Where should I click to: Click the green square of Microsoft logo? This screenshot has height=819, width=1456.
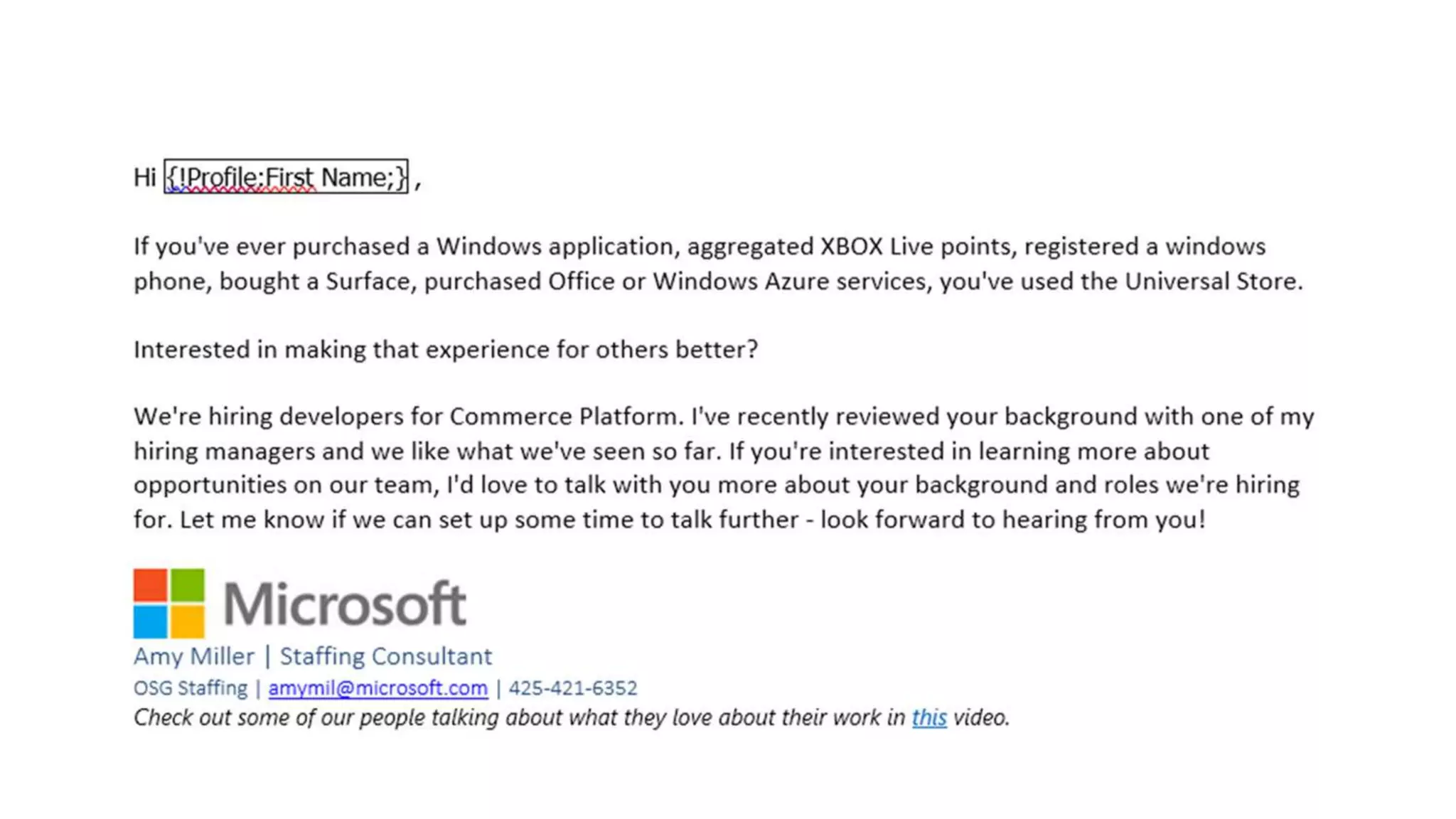pyautogui.click(x=188, y=585)
